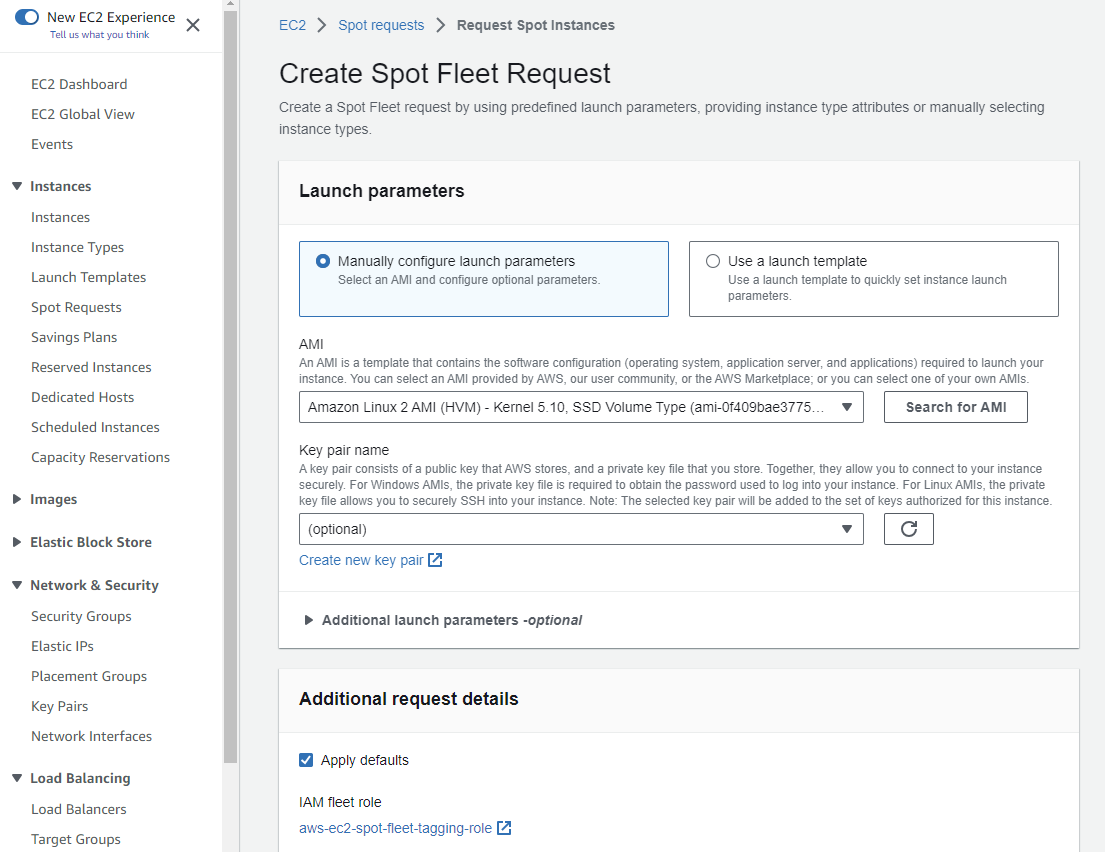
Task: Select Manually configure launch parameters option
Action: tap(483, 279)
